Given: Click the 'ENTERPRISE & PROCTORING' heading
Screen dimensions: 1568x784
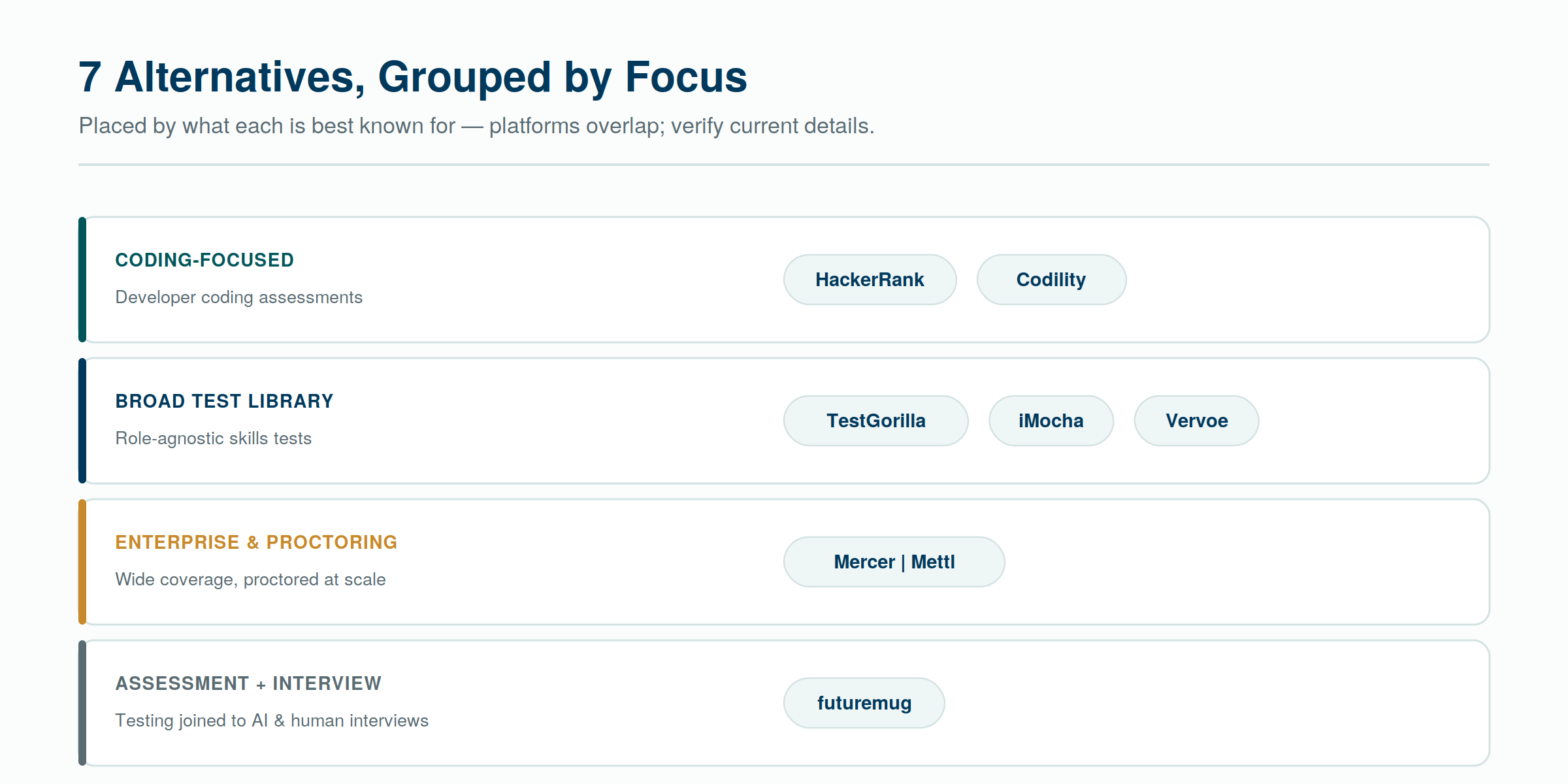Looking at the screenshot, I should (256, 542).
